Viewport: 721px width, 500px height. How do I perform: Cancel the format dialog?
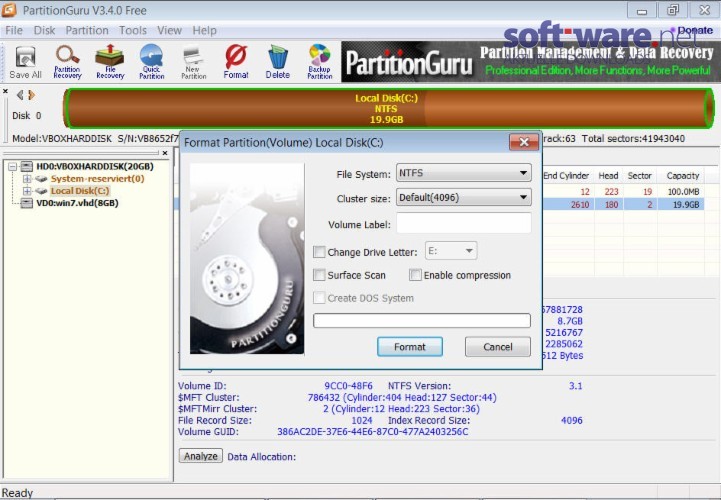pos(498,347)
